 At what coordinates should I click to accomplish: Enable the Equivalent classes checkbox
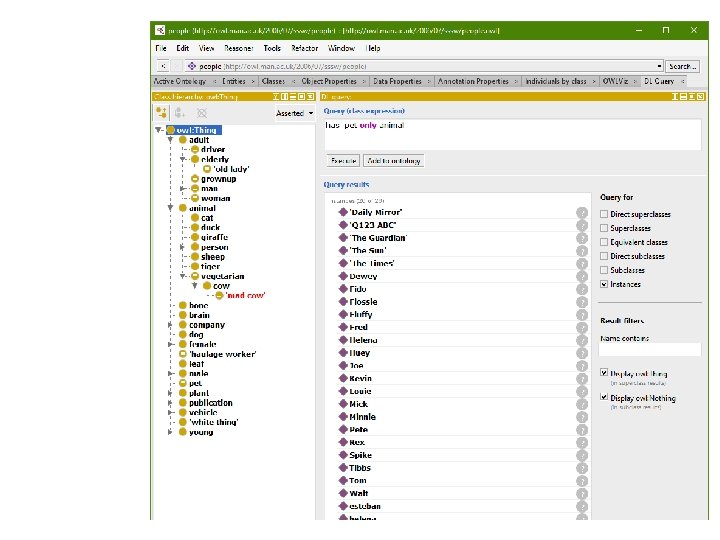[x=604, y=242]
